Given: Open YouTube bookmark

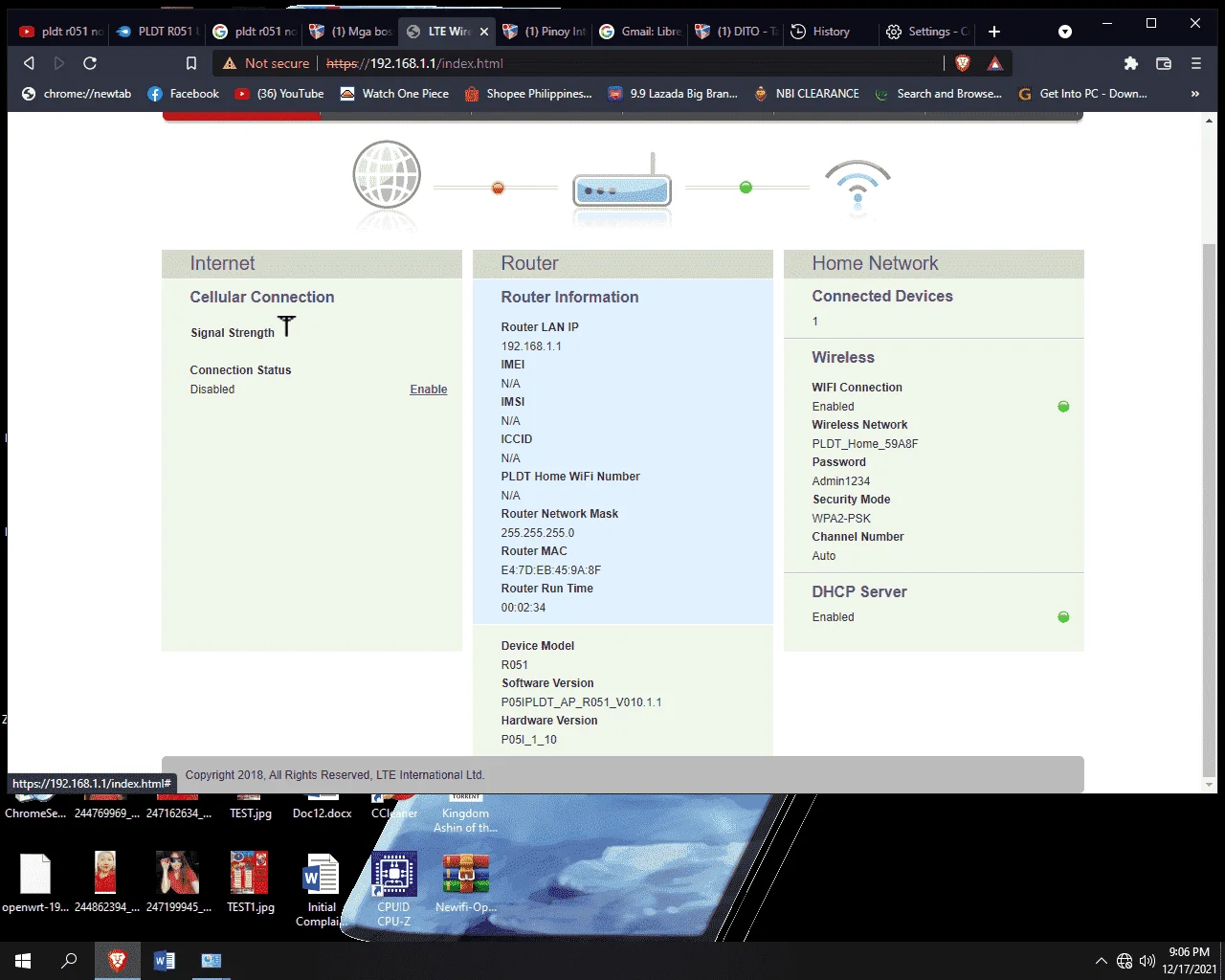Looking at the screenshot, I should pyautogui.click(x=279, y=94).
